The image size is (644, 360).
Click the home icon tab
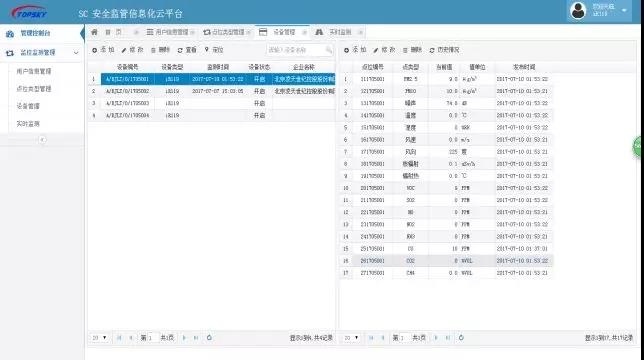coord(94,32)
